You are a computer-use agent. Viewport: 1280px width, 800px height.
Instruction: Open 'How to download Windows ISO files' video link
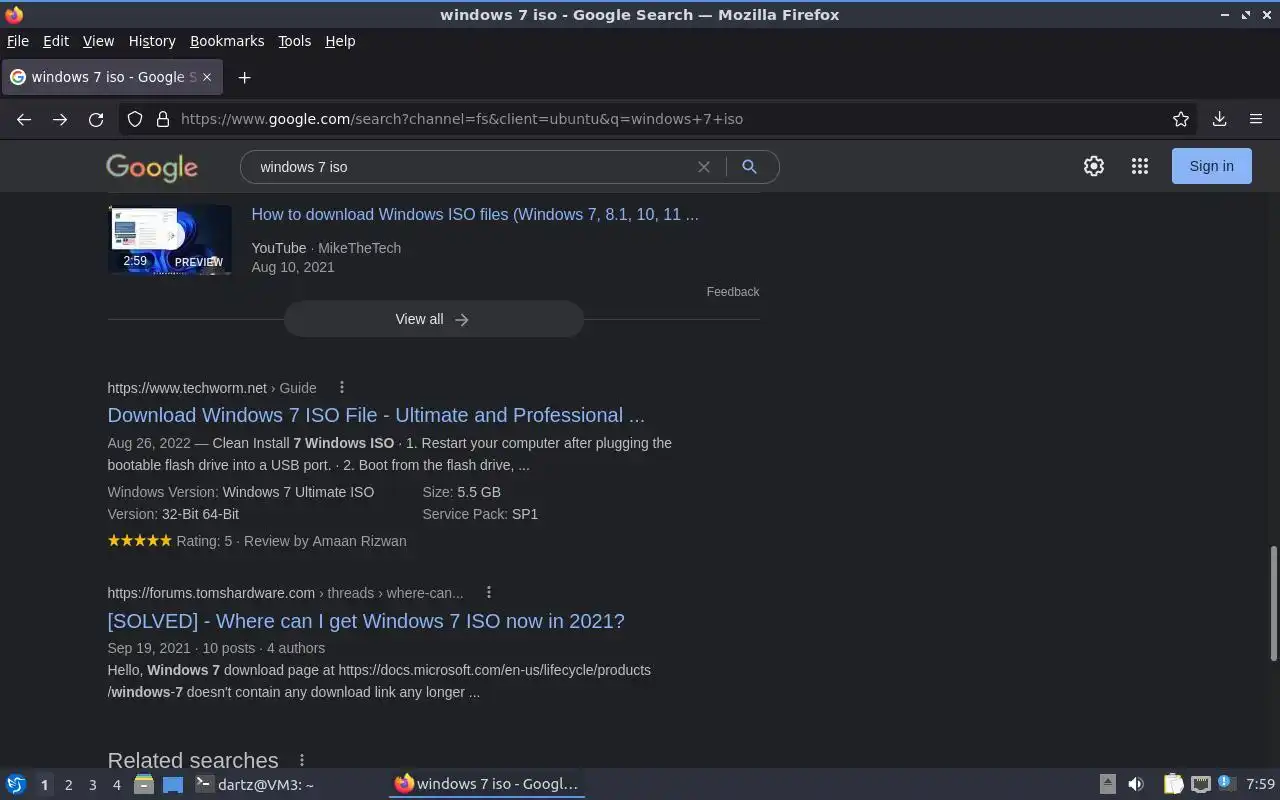[x=475, y=214]
